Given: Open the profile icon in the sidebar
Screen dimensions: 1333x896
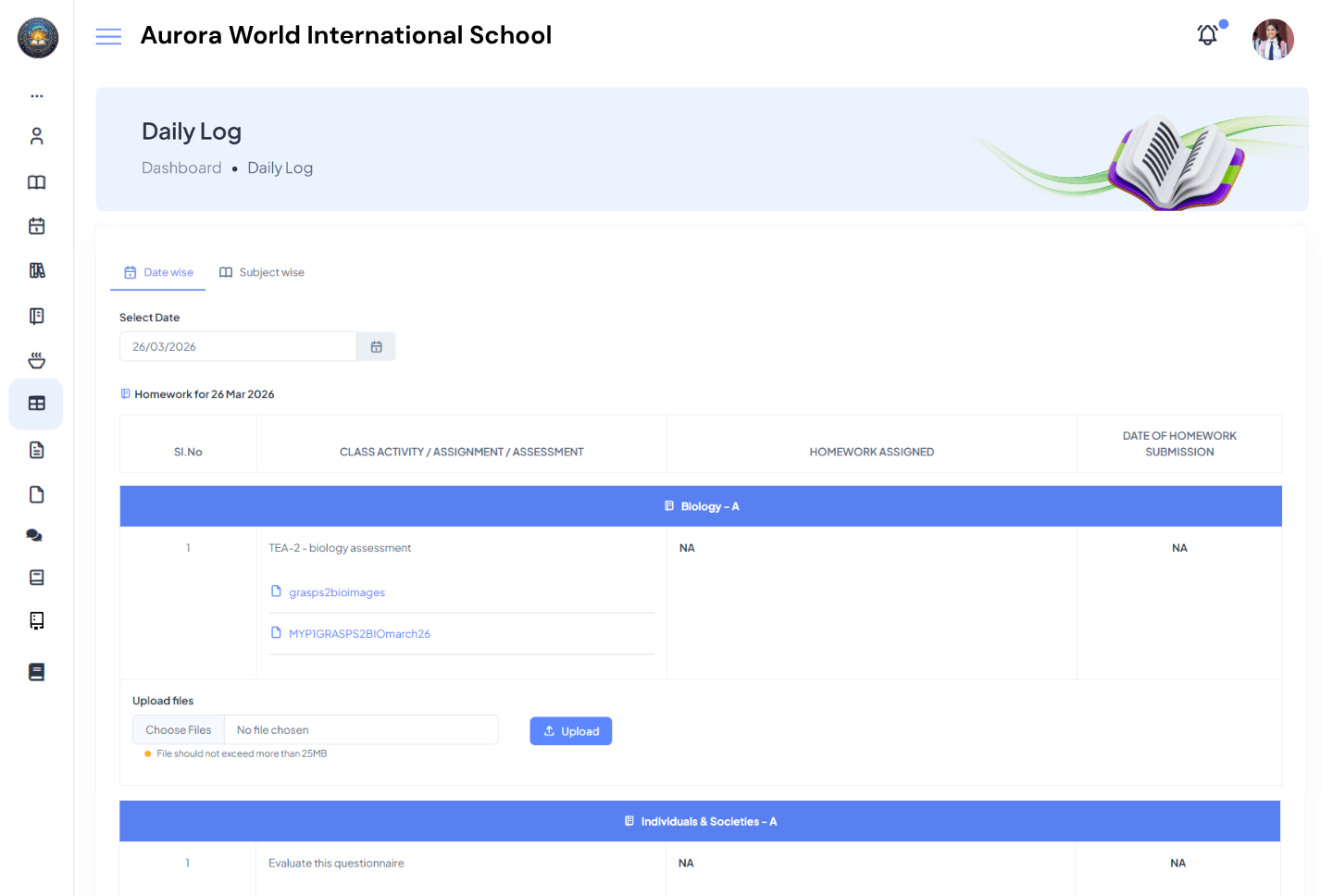Looking at the screenshot, I should (36, 135).
